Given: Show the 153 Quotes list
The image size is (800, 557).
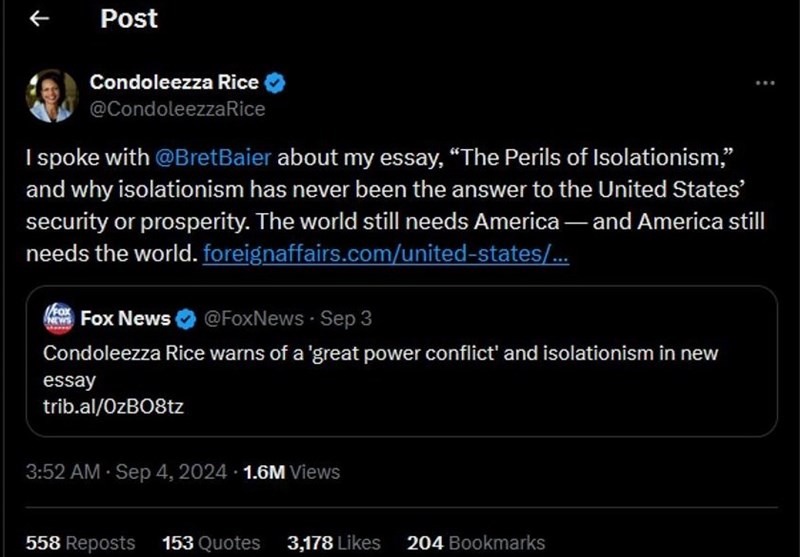Looking at the screenshot, I should point(211,543).
